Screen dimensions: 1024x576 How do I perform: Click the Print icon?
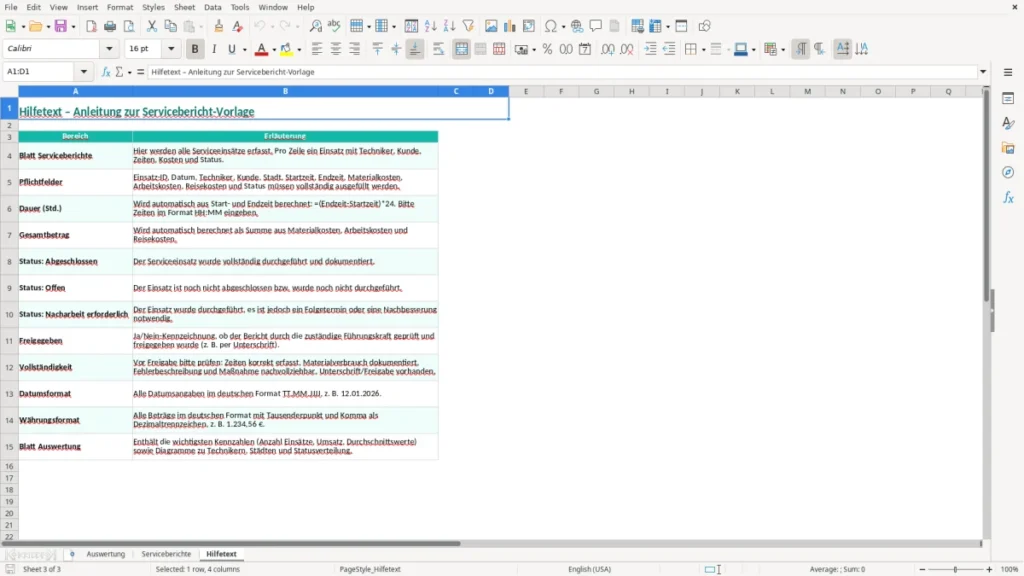[110, 26]
